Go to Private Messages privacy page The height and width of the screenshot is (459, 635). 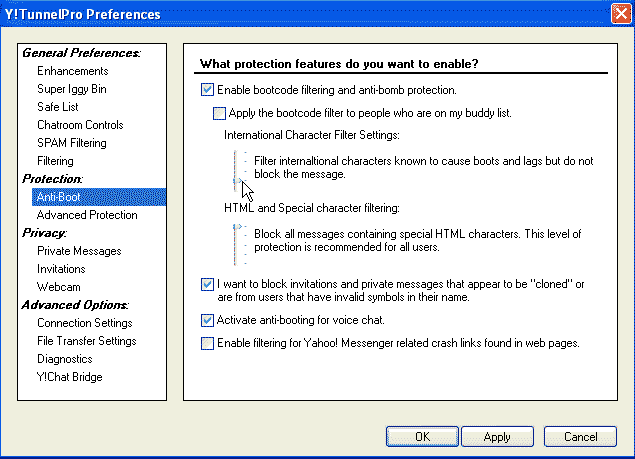[x=79, y=251]
